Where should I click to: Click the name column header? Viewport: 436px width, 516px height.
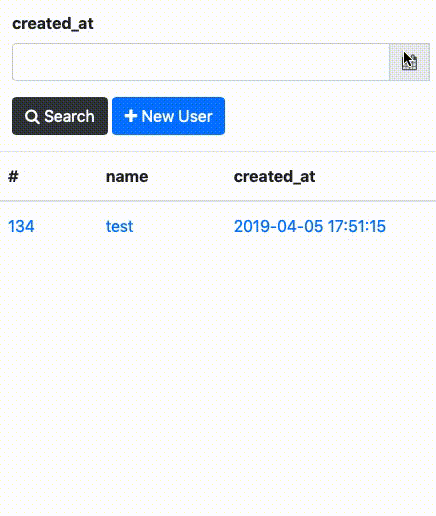[x=127, y=177]
